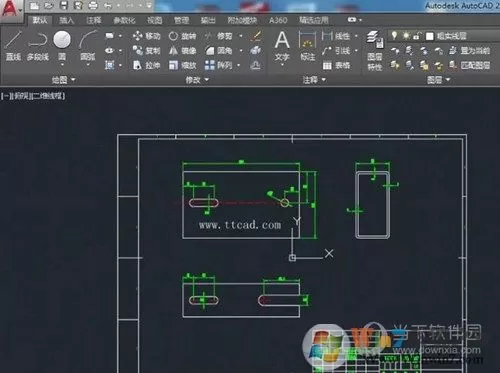This screenshot has width=500, height=373.
Task: Switch to the Insert (插入) tab
Action: [66, 20]
